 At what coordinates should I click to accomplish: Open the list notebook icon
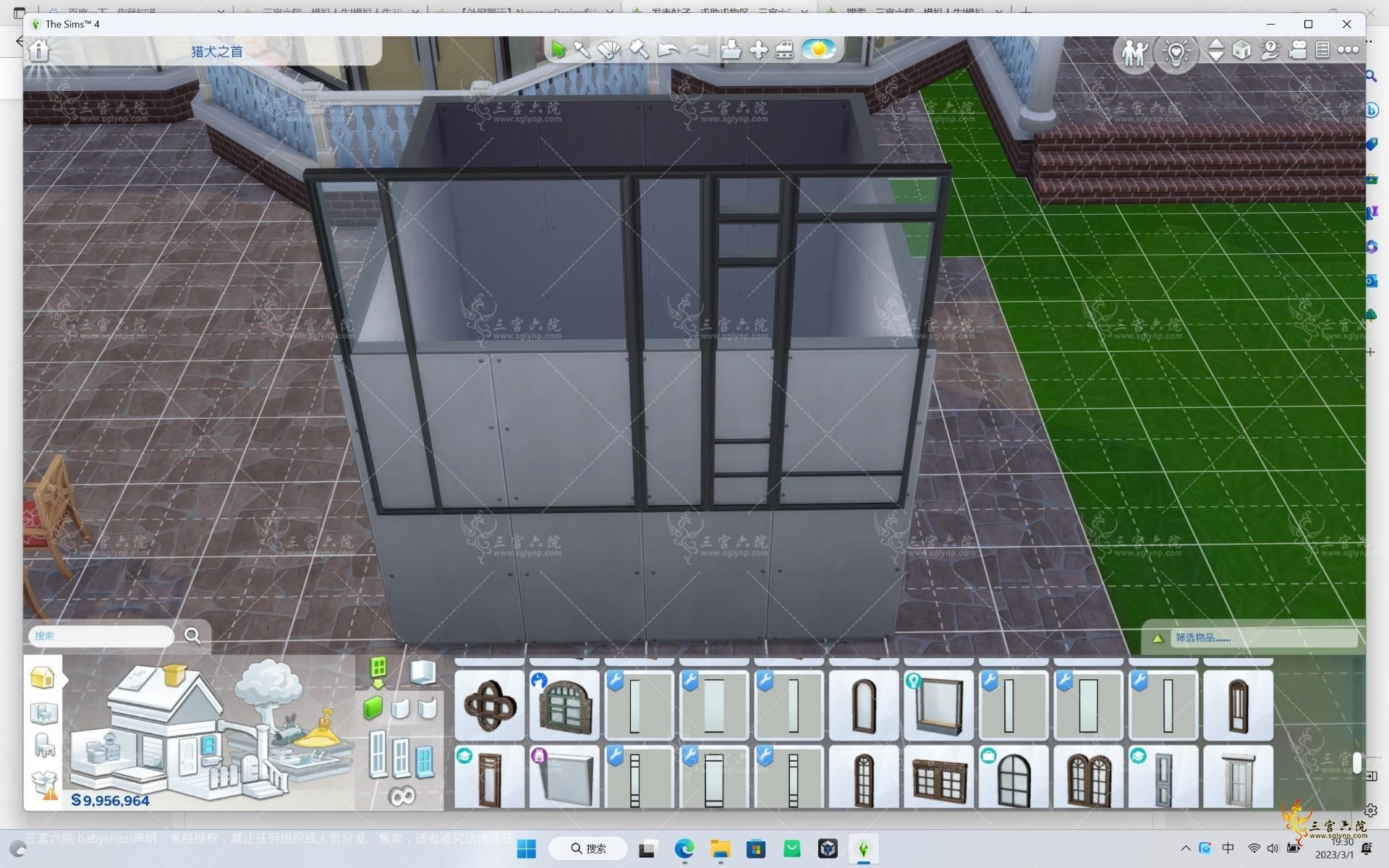1322,50
